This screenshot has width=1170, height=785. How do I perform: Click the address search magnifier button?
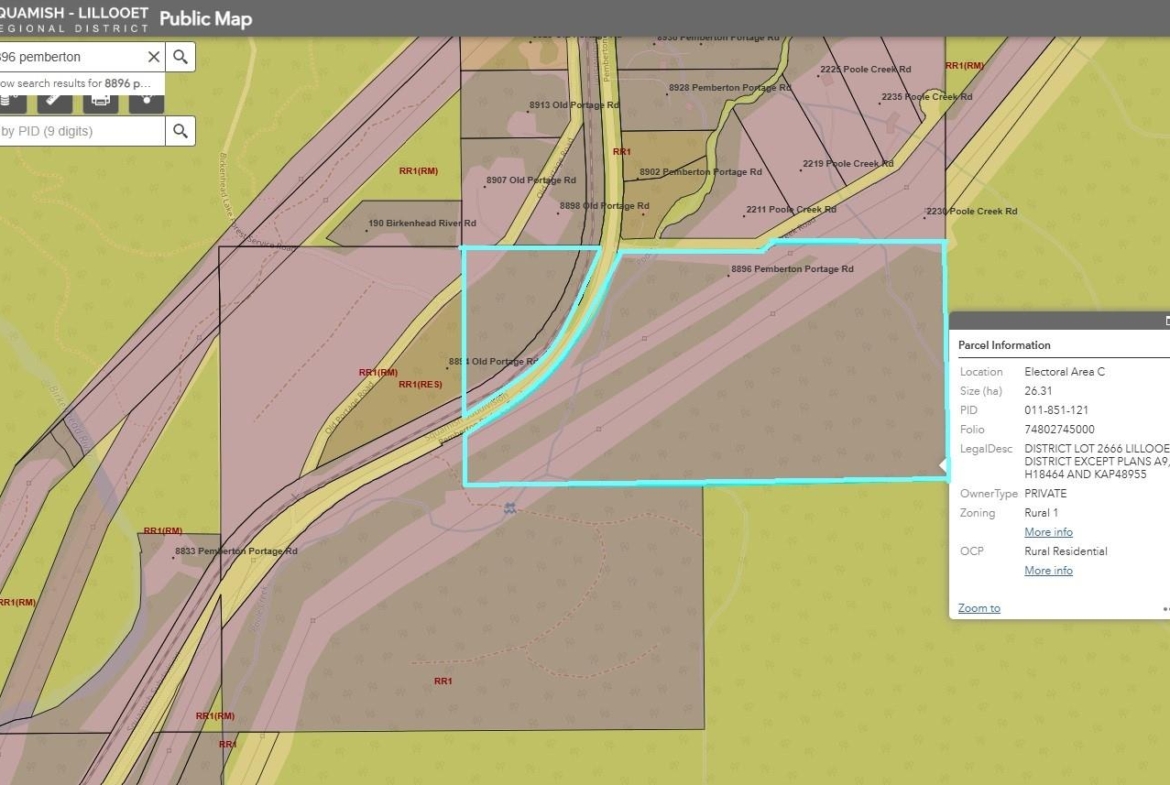(x=180, y=57)
